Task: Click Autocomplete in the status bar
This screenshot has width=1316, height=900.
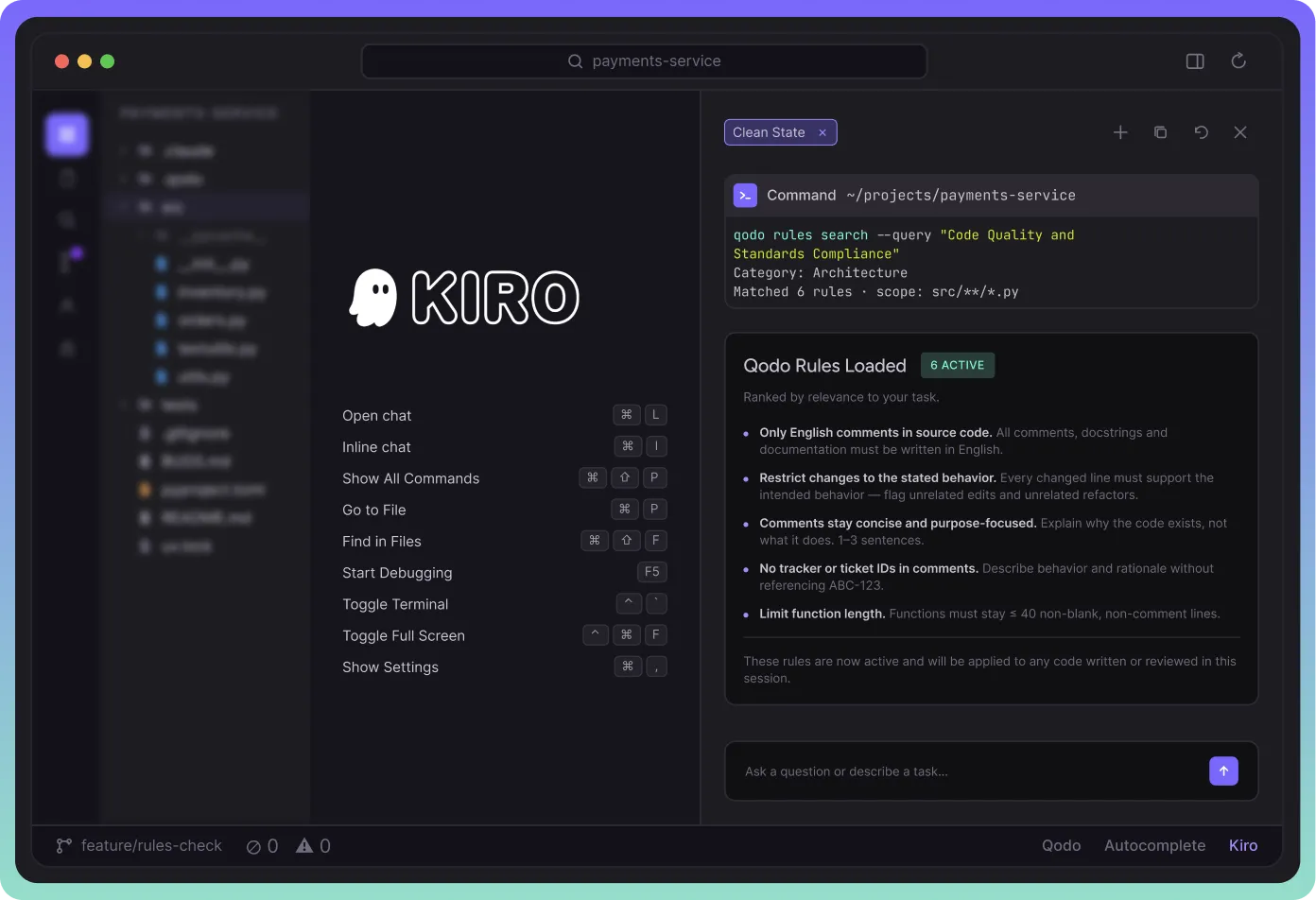Action: [1154, 846]
